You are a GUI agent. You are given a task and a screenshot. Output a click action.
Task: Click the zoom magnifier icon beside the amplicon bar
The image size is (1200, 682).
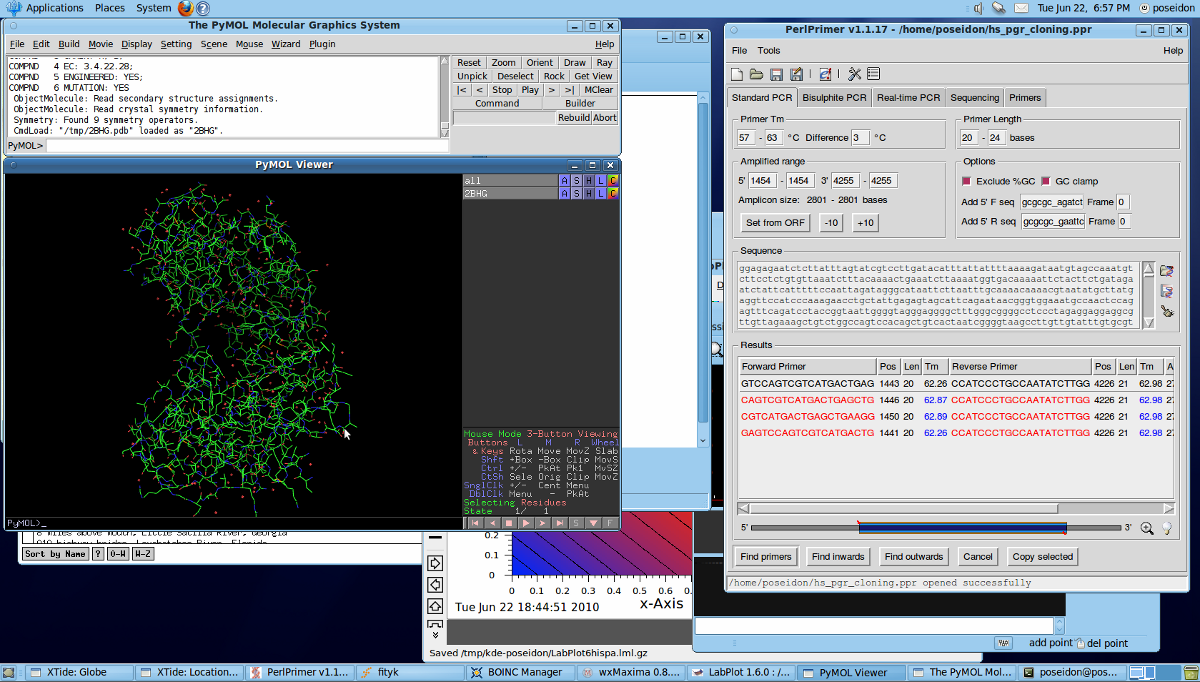pos(1147,528)
